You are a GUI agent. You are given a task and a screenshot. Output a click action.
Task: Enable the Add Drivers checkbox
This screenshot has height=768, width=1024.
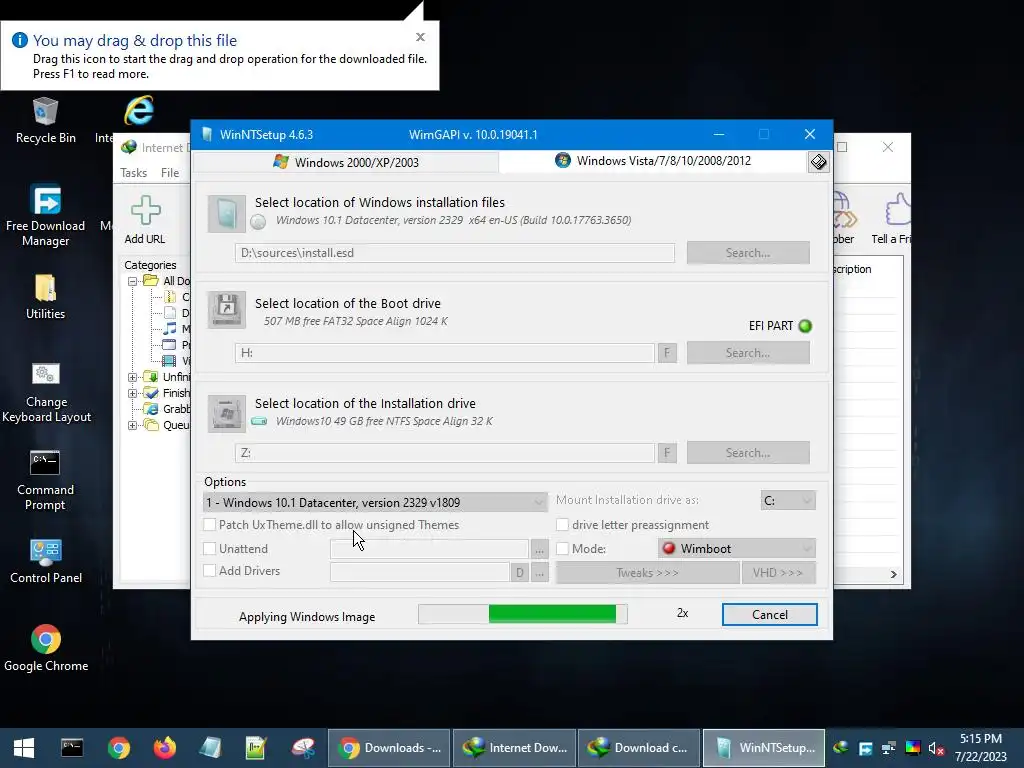tap(210, 570)
